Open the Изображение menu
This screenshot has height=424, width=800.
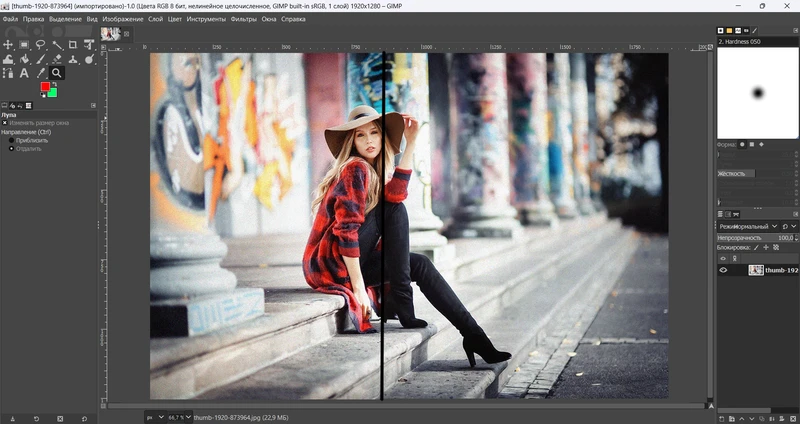[123, 19]
